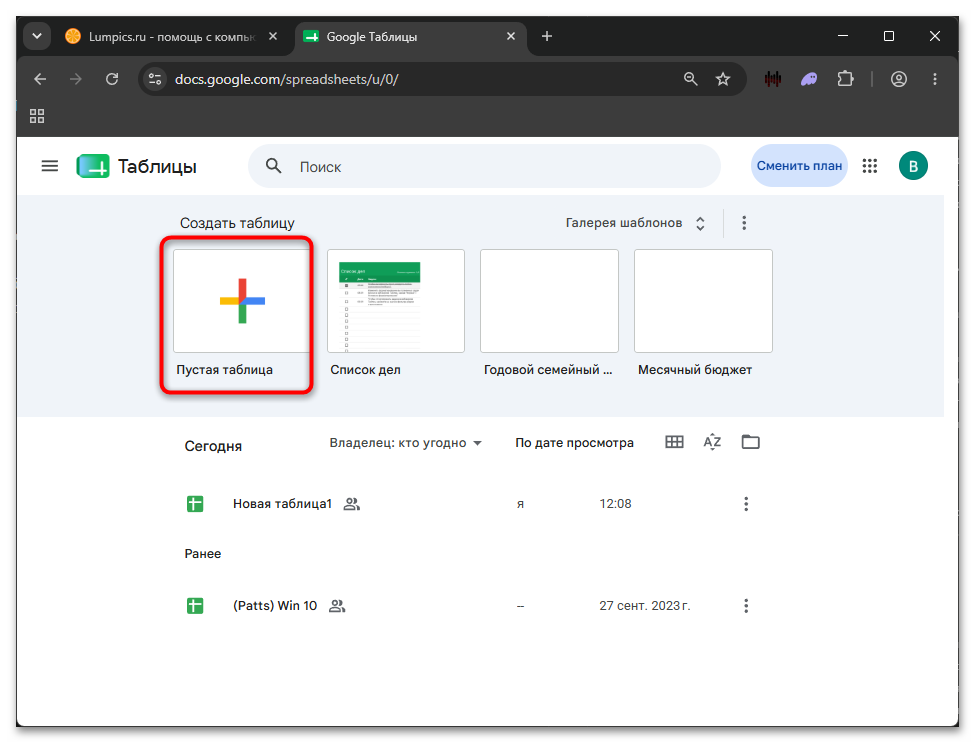This screenshot has width=975, height=743.
Task: Click the green sheet icon of Новая таблица1
Action: tap(195, 504)
